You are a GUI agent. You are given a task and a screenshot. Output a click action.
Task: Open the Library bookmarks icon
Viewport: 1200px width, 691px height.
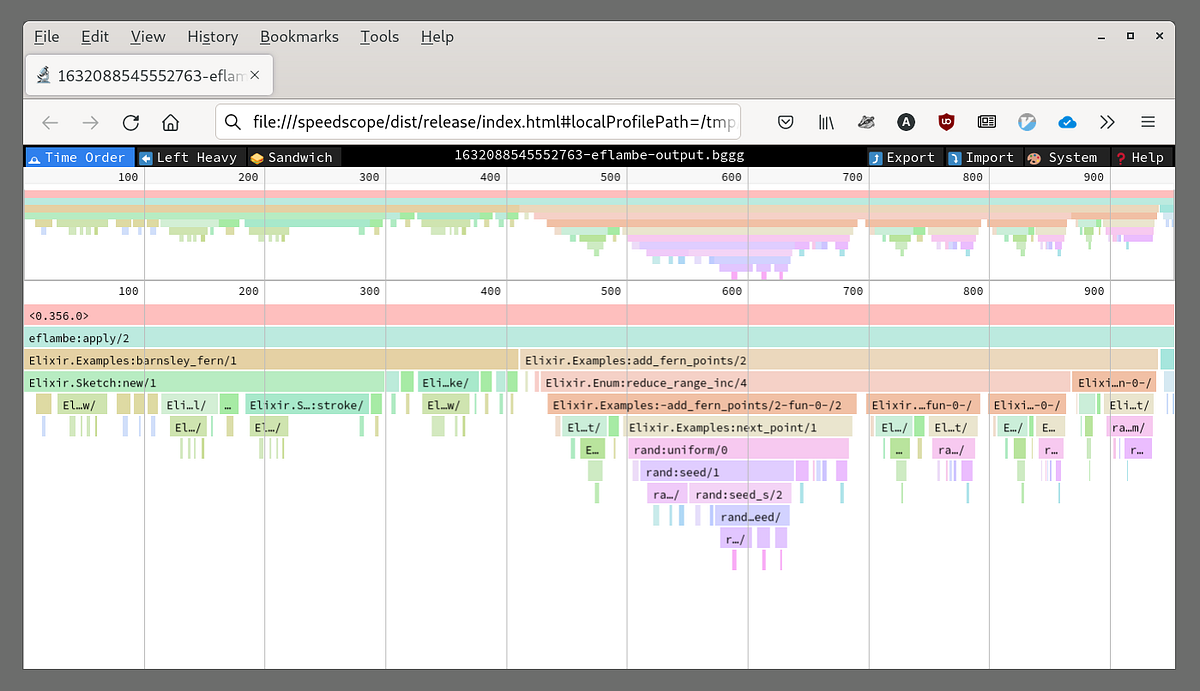pyautogui.click(x=826, y=122)
